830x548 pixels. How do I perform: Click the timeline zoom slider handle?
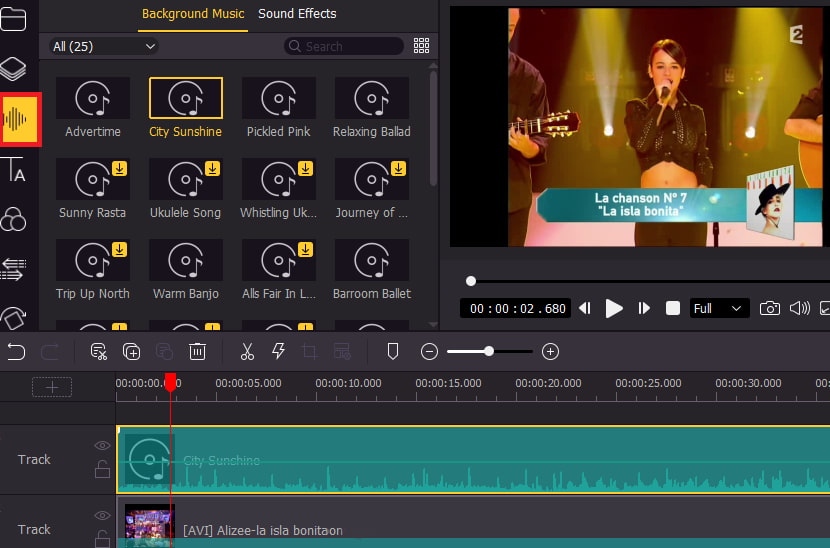[489, 351]
